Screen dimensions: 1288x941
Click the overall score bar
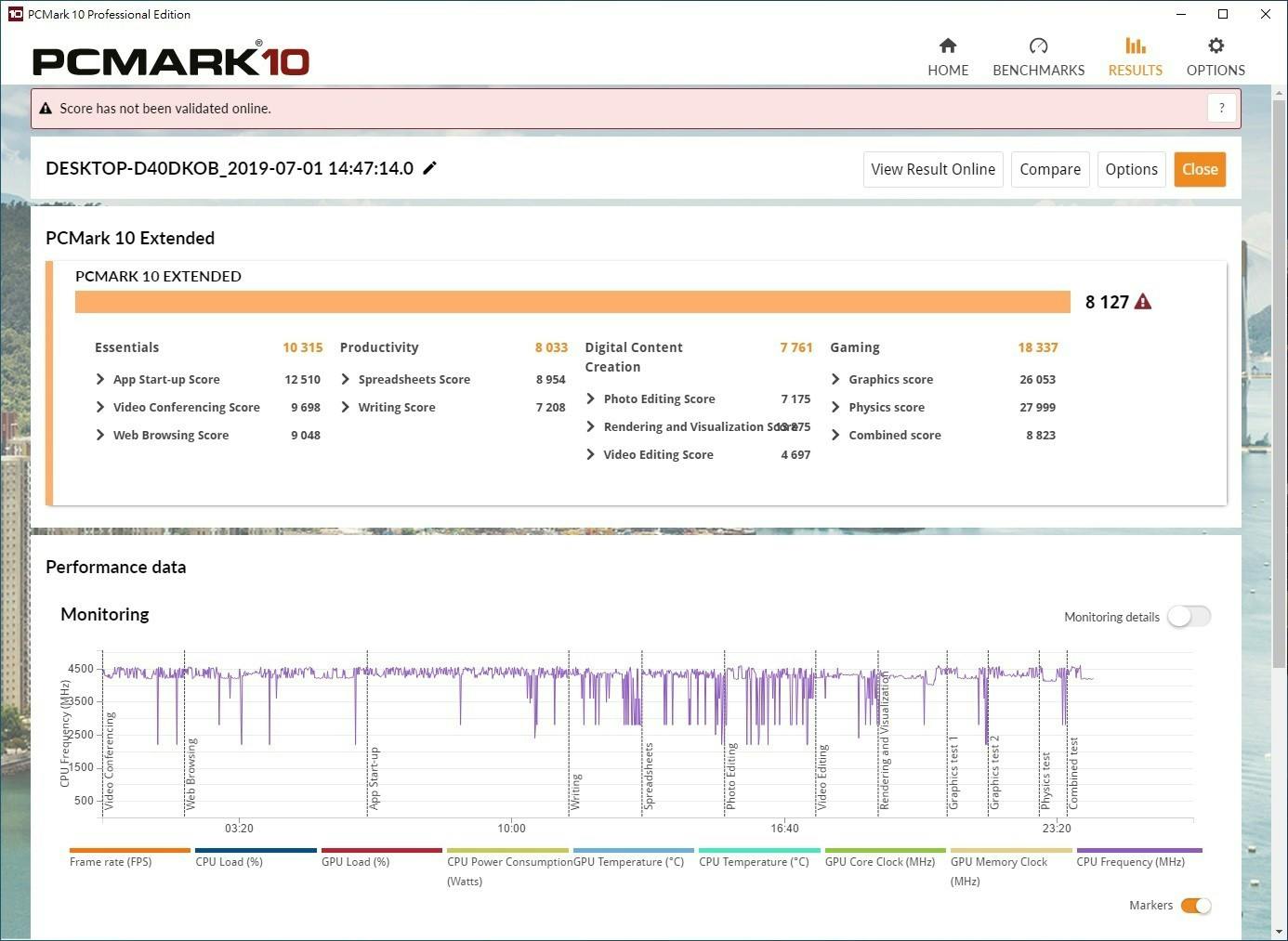pyautogui.click(x=572, y=302)
